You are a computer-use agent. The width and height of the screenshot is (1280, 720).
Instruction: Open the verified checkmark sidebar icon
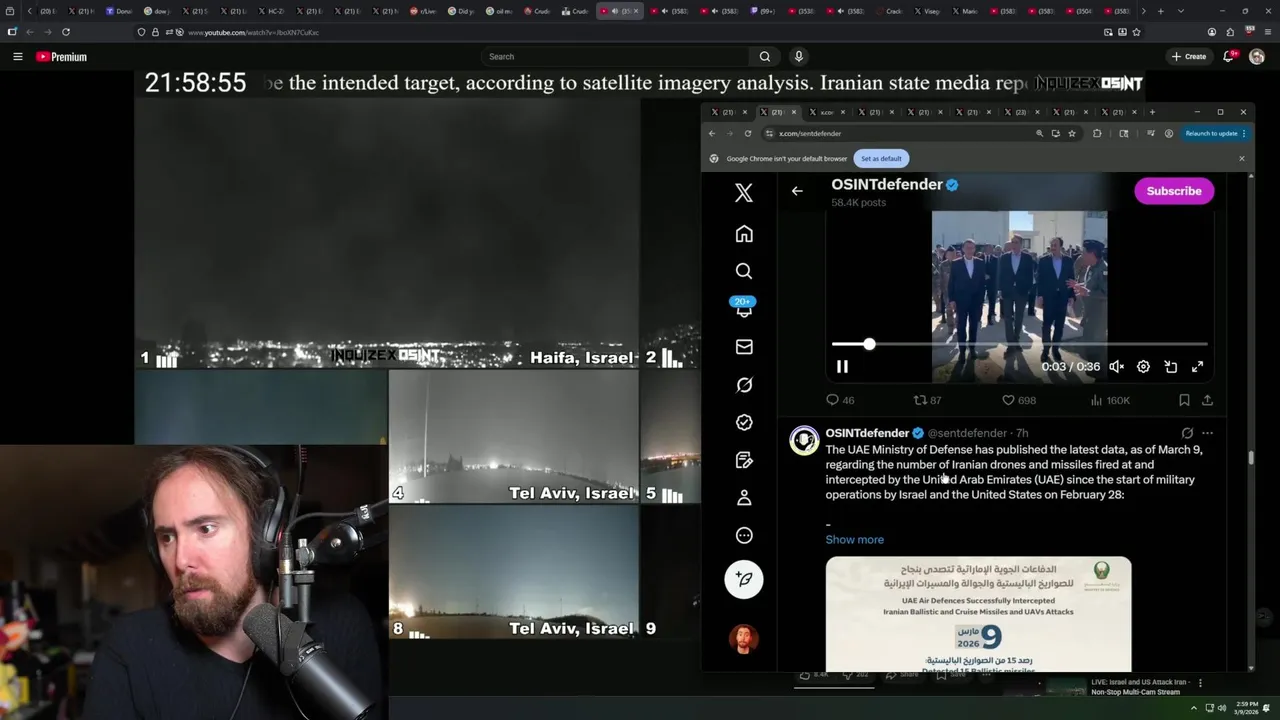744,423
